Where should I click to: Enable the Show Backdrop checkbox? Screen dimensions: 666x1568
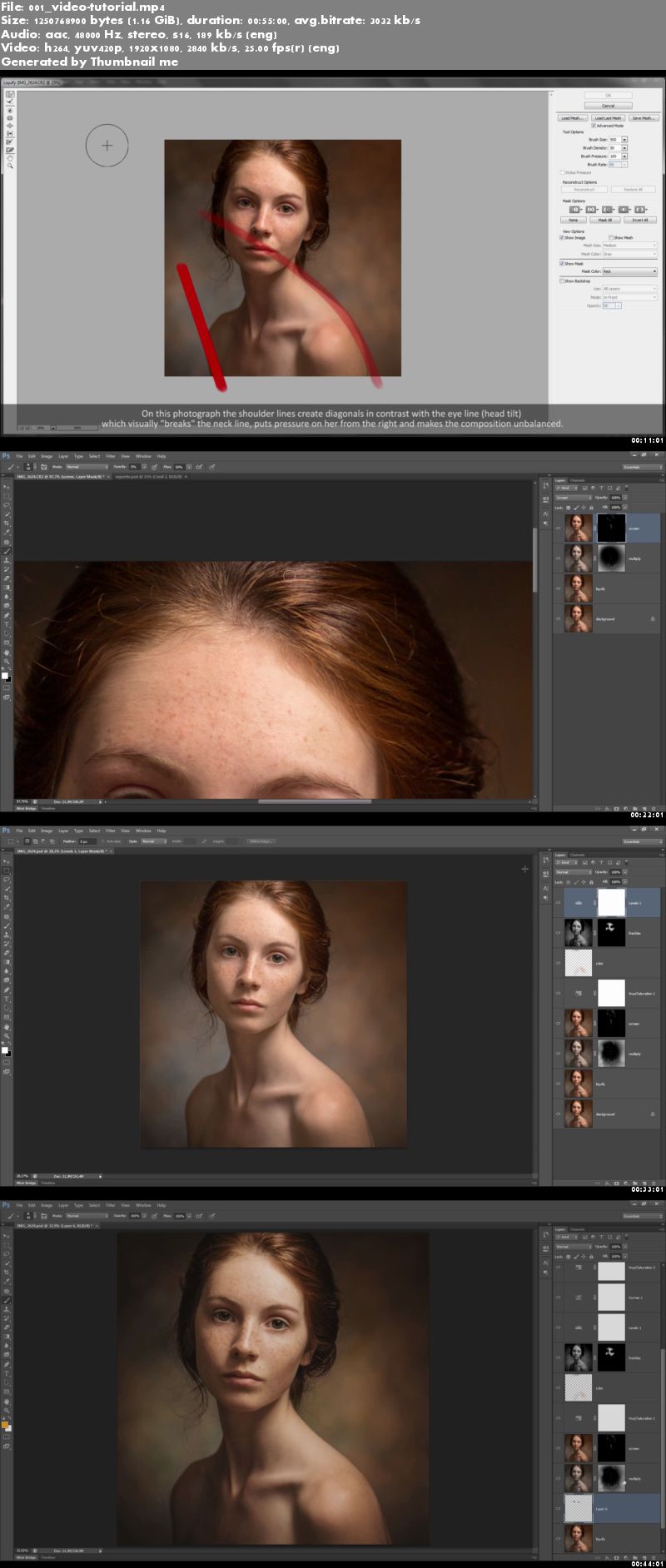tap(562, 280)
